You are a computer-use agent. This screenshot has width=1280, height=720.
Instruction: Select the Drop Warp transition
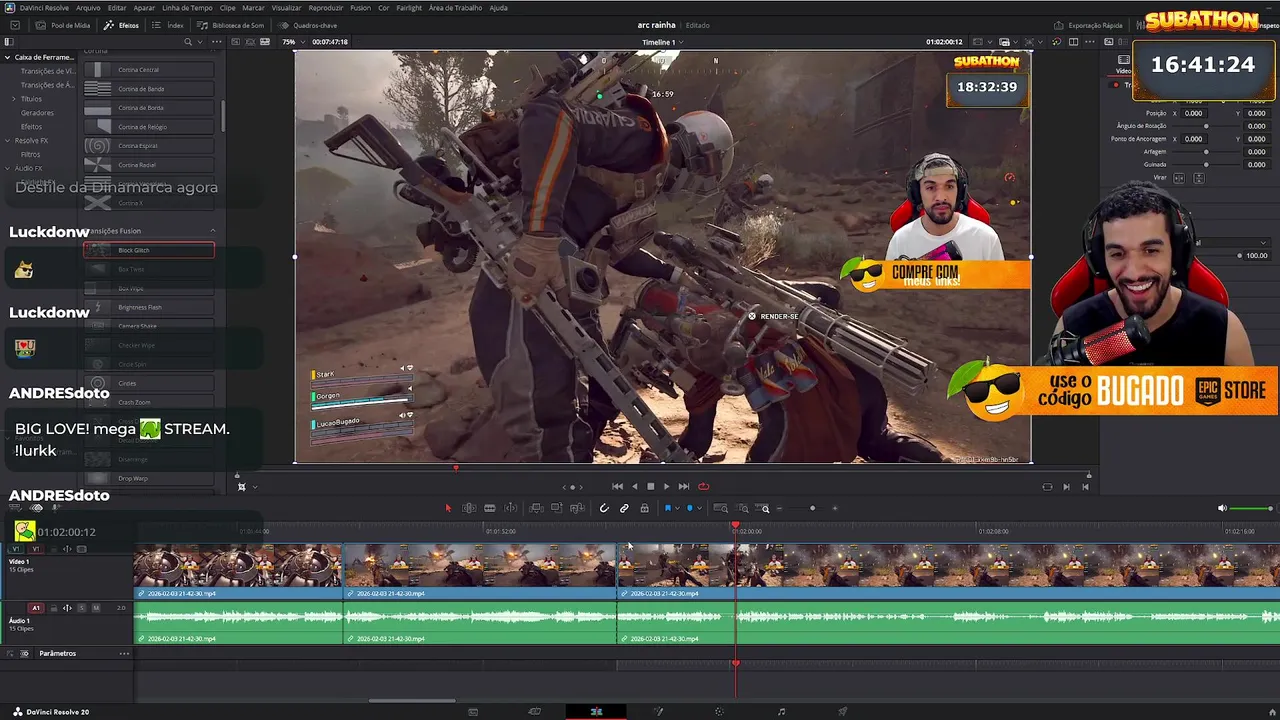coord(149,478)
